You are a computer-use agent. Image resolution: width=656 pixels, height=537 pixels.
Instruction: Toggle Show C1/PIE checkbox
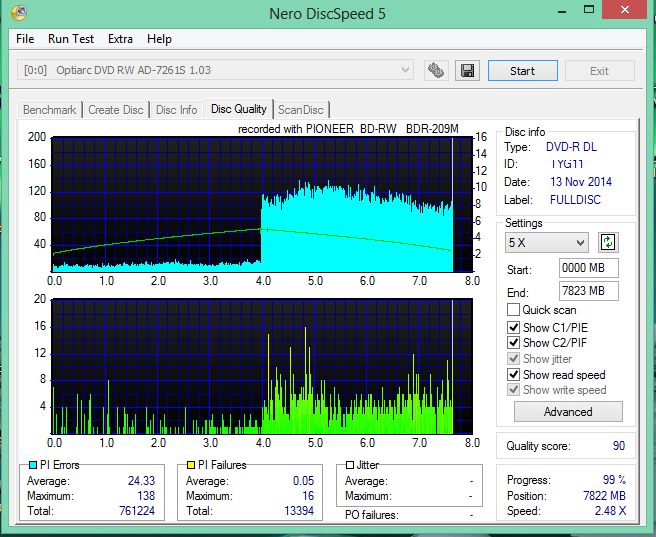513,327
